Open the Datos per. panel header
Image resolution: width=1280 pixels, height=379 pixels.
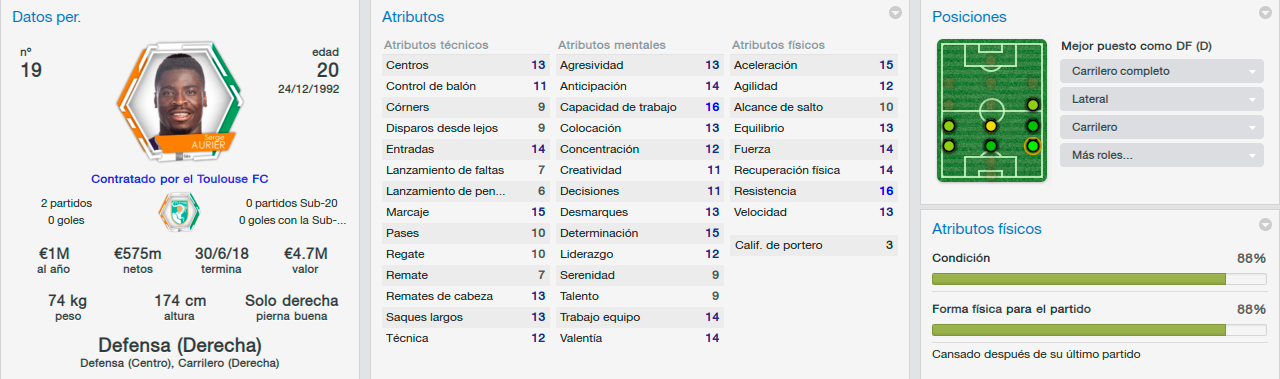coord(47,17)
